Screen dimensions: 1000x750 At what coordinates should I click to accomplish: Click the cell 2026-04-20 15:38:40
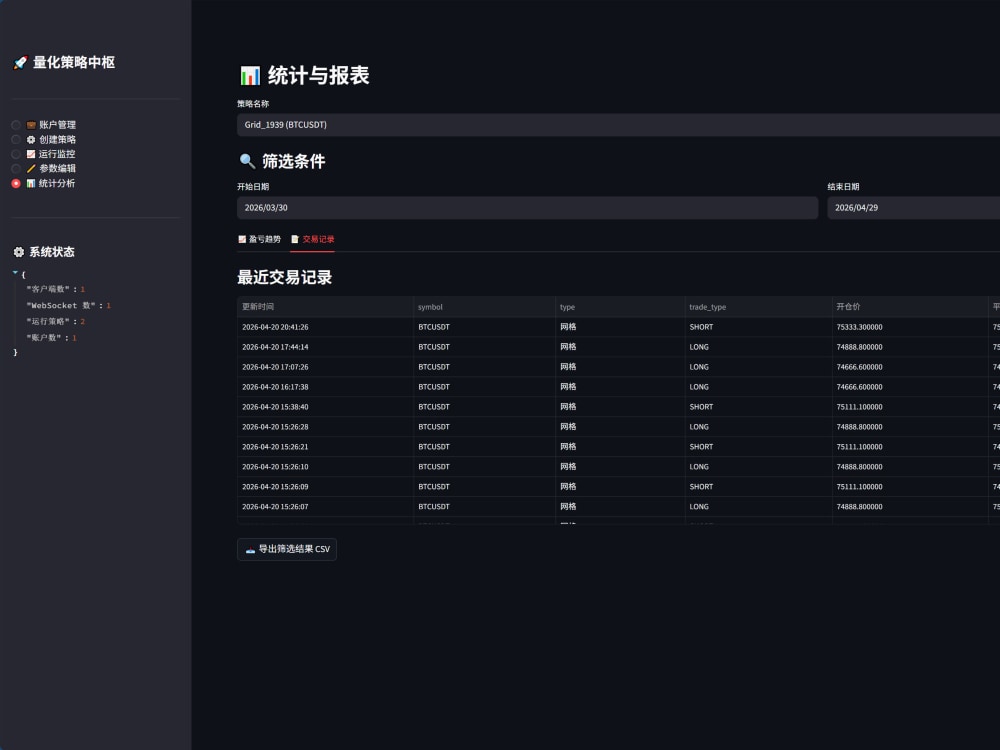pos(325,407)
